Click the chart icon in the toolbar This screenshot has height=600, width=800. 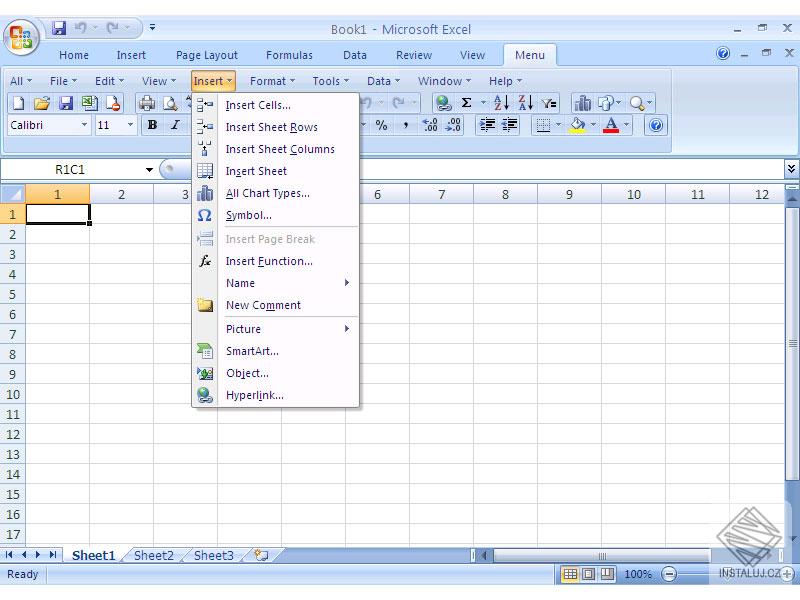pos(582,104)
